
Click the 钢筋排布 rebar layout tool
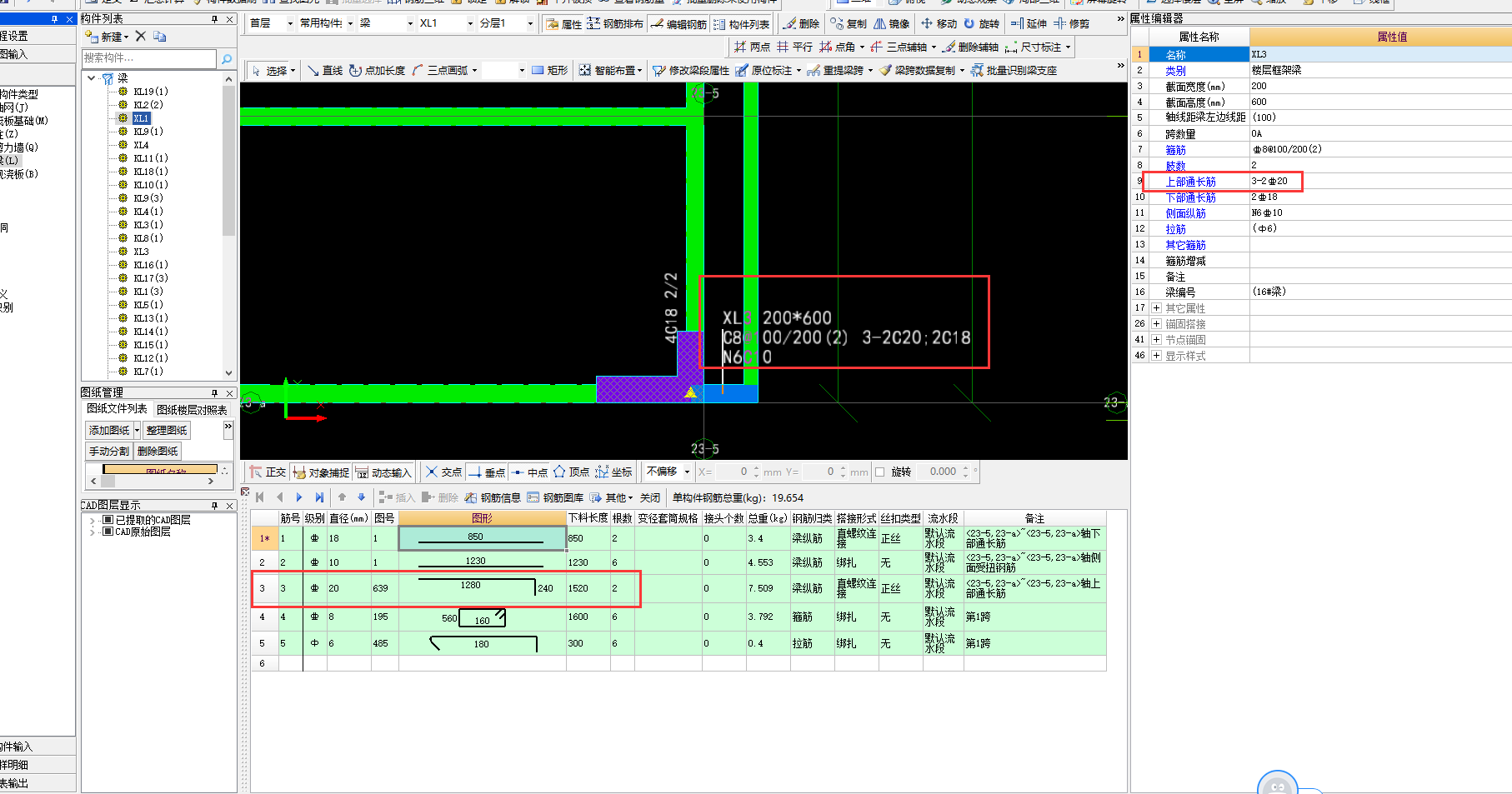pos(615,24)
